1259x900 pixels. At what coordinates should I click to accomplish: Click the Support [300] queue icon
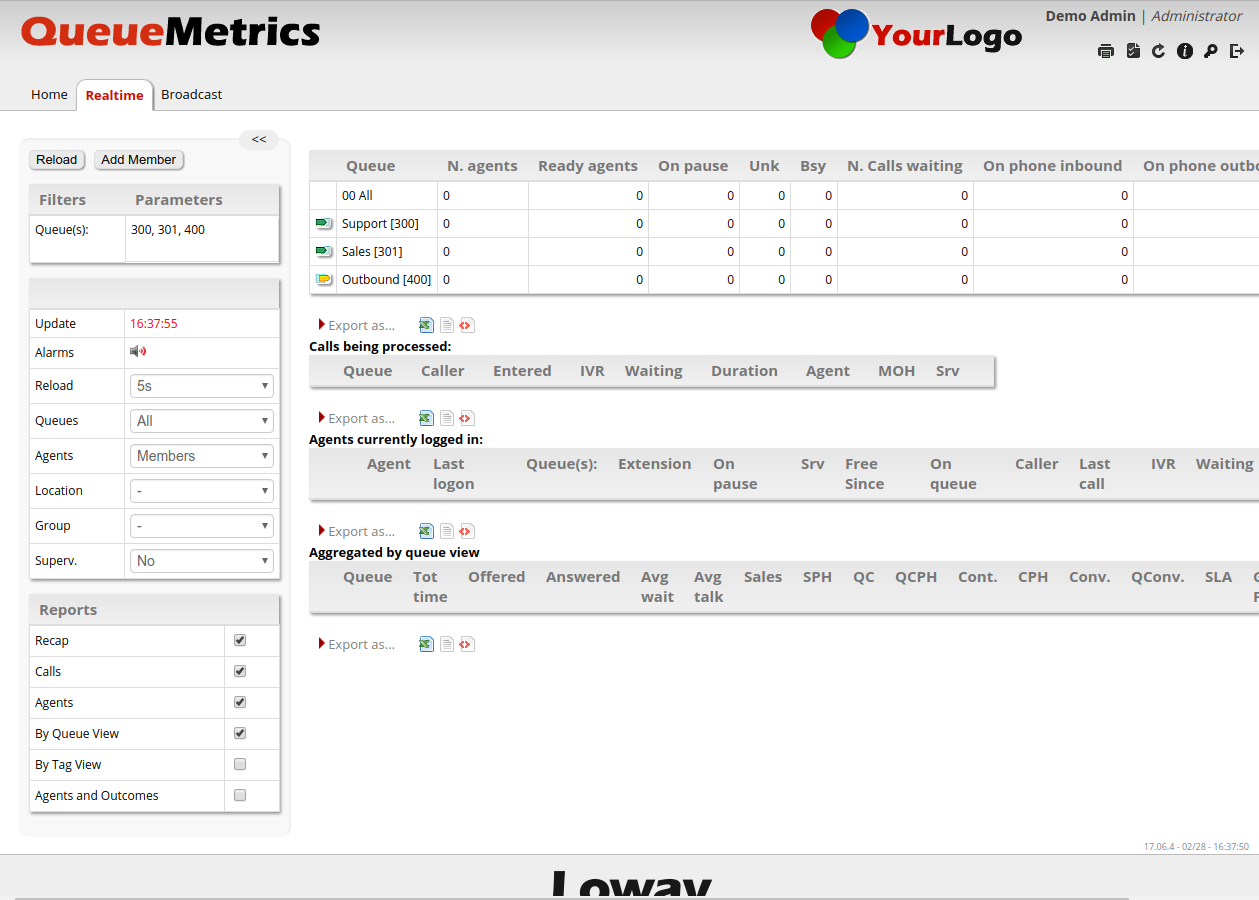click(323, 223)
